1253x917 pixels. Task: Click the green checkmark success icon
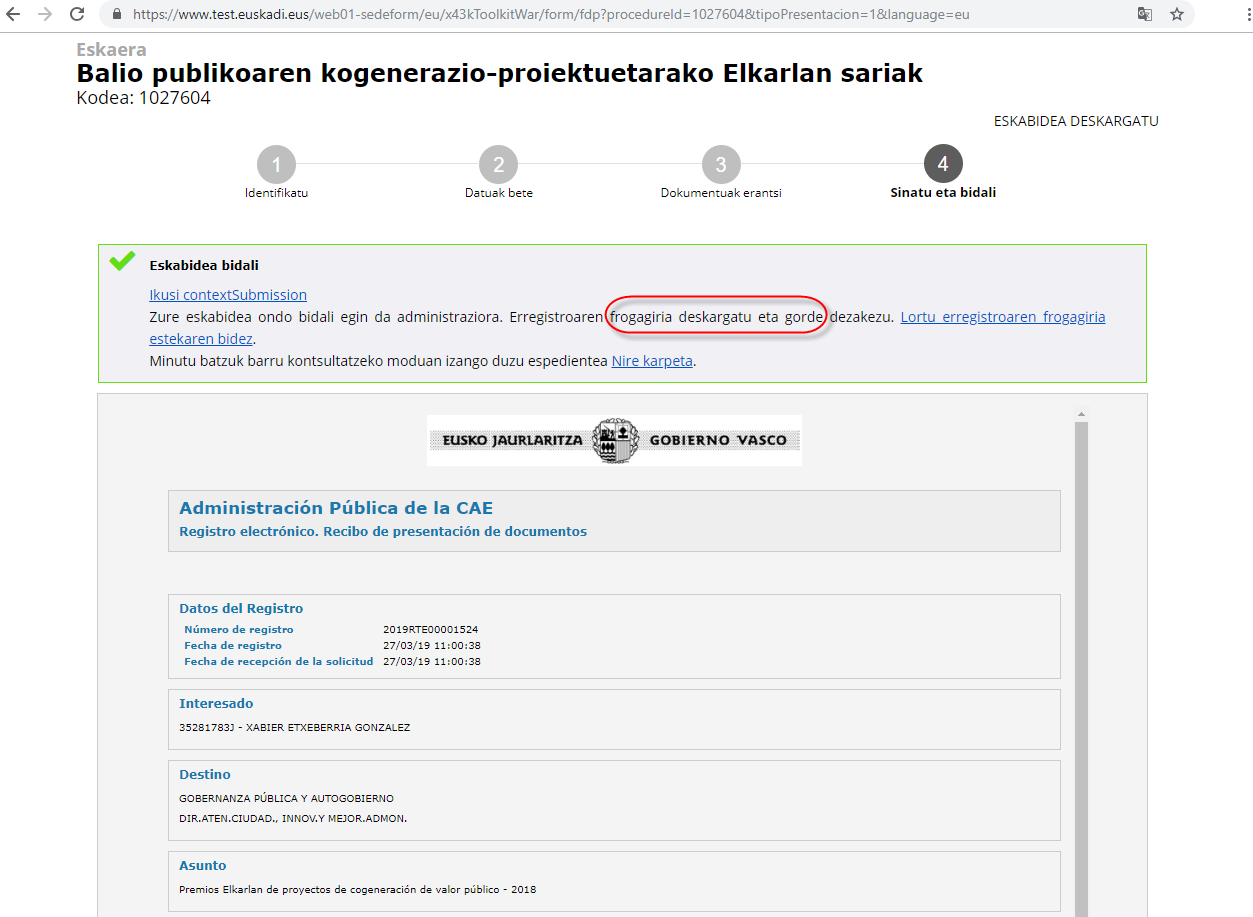(122, 261)
